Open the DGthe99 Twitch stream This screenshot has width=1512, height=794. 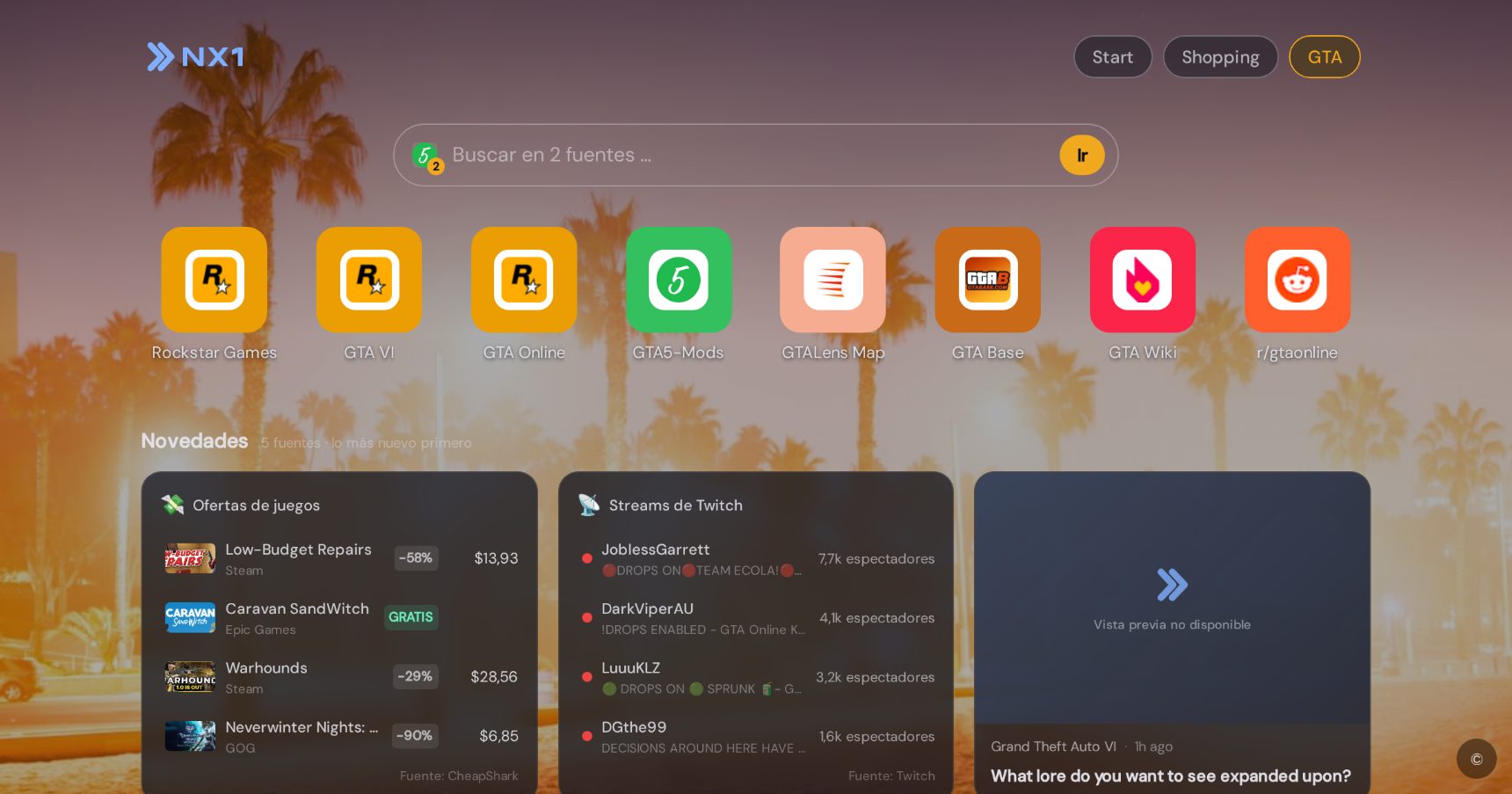pos(756,736)
